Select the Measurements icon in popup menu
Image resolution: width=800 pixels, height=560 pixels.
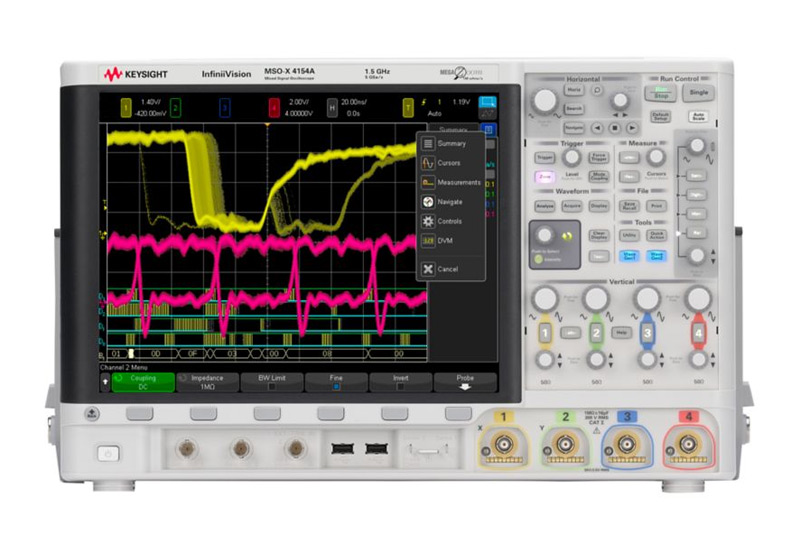[x=428, y=182]
